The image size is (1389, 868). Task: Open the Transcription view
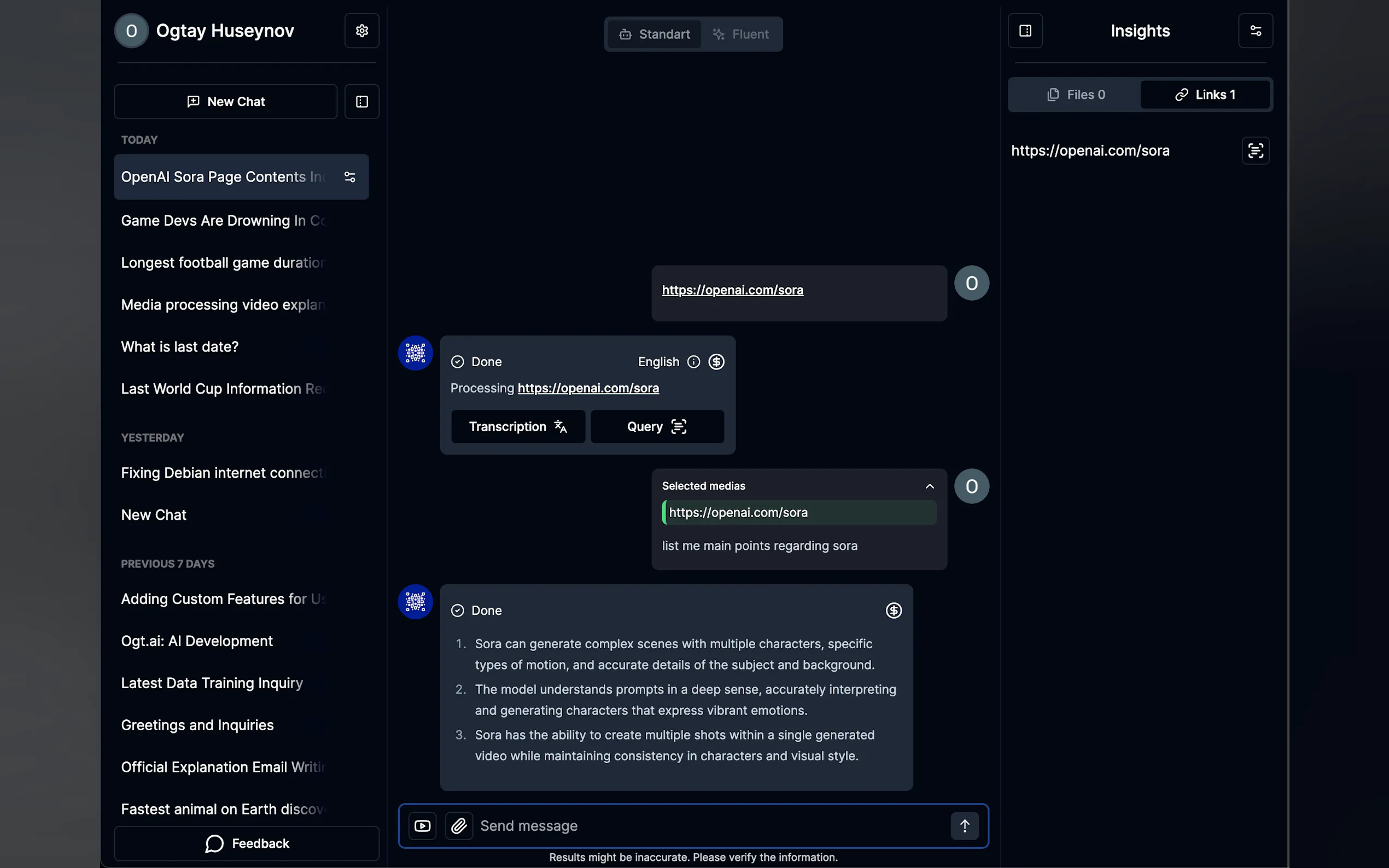pos(518,426)
